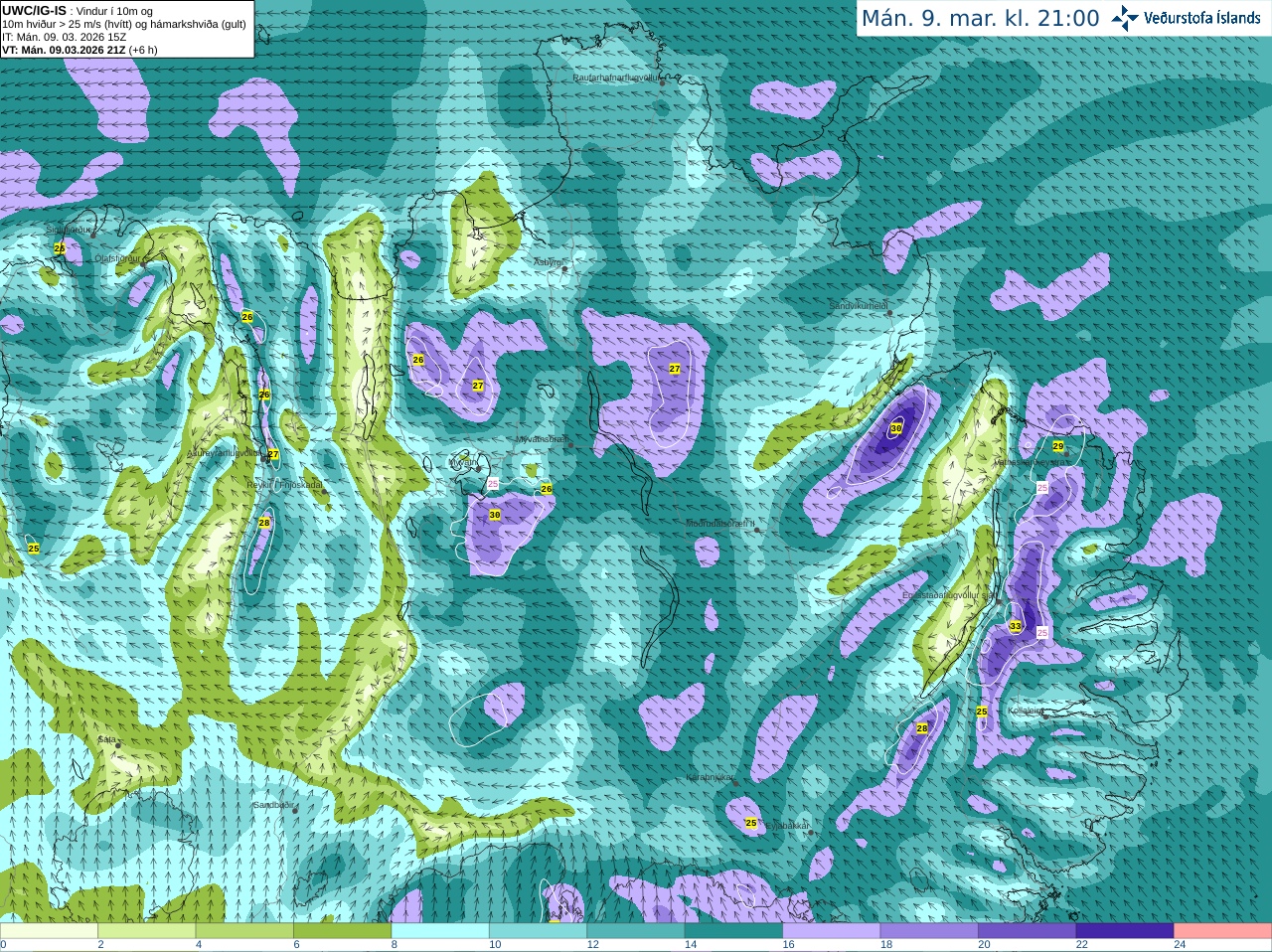Click the 22–24 m/s dark indigo legend swatch

pos(1125,930)
